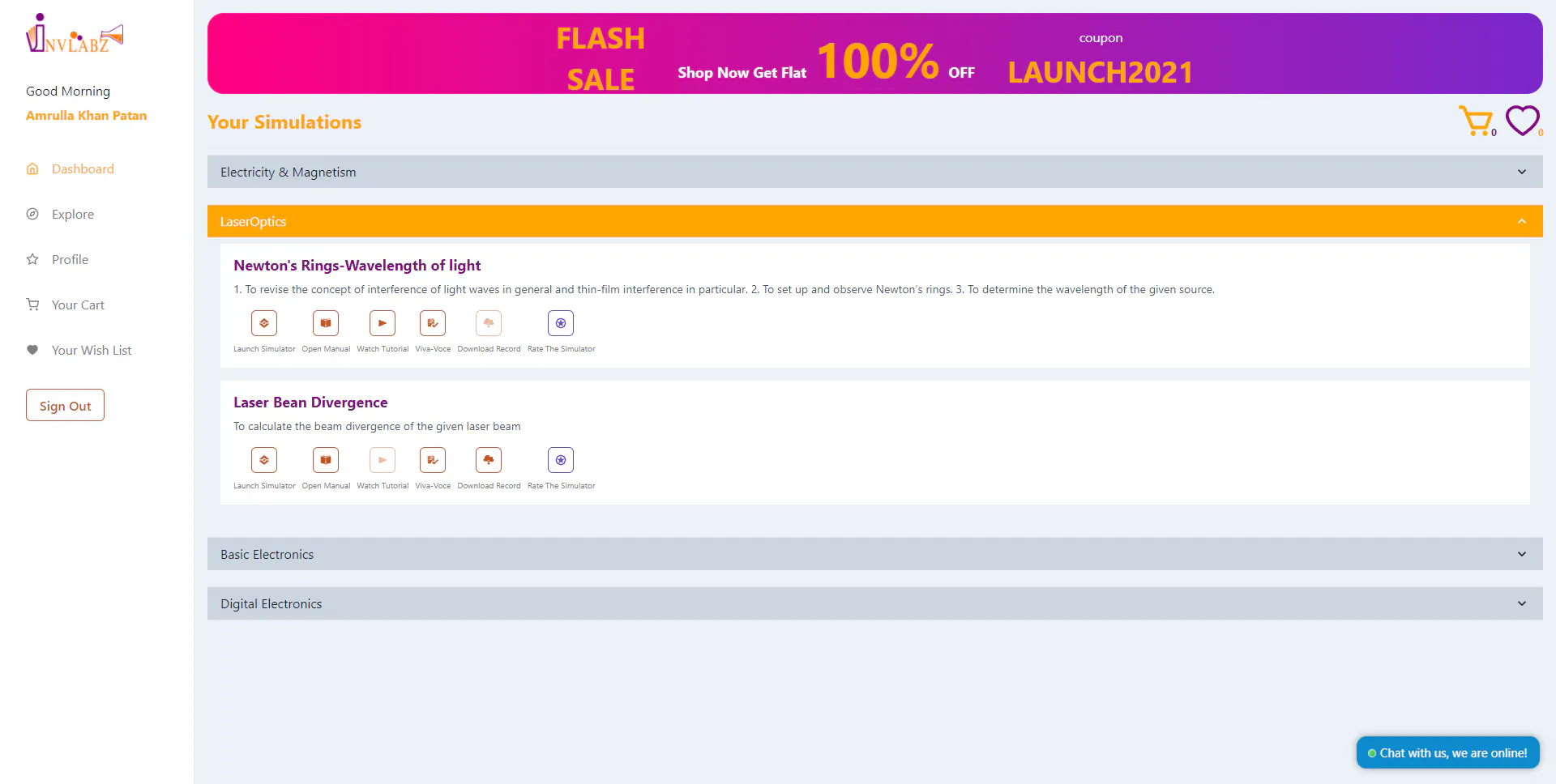Open the wishlist heart icon

coord(1523,121)
